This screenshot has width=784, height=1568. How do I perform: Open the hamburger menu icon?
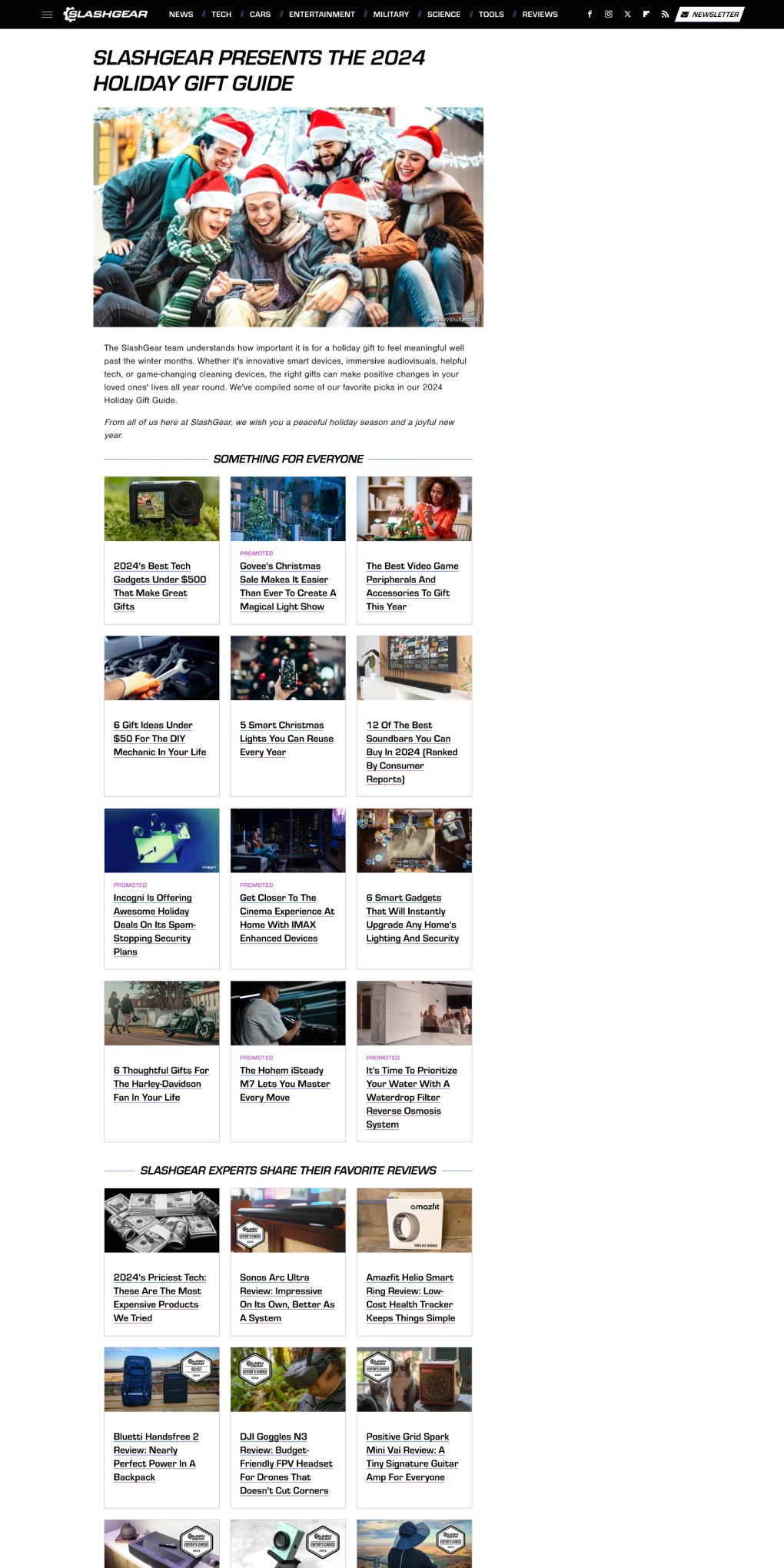click(x=47, y=15)
